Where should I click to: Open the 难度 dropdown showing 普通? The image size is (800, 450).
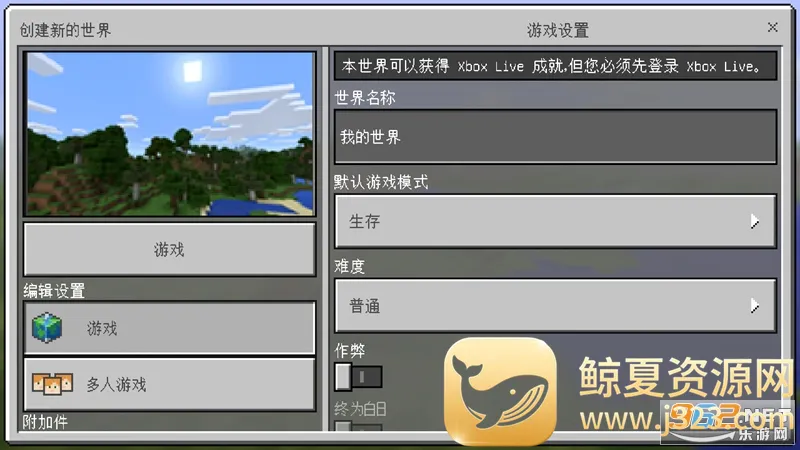555,306
